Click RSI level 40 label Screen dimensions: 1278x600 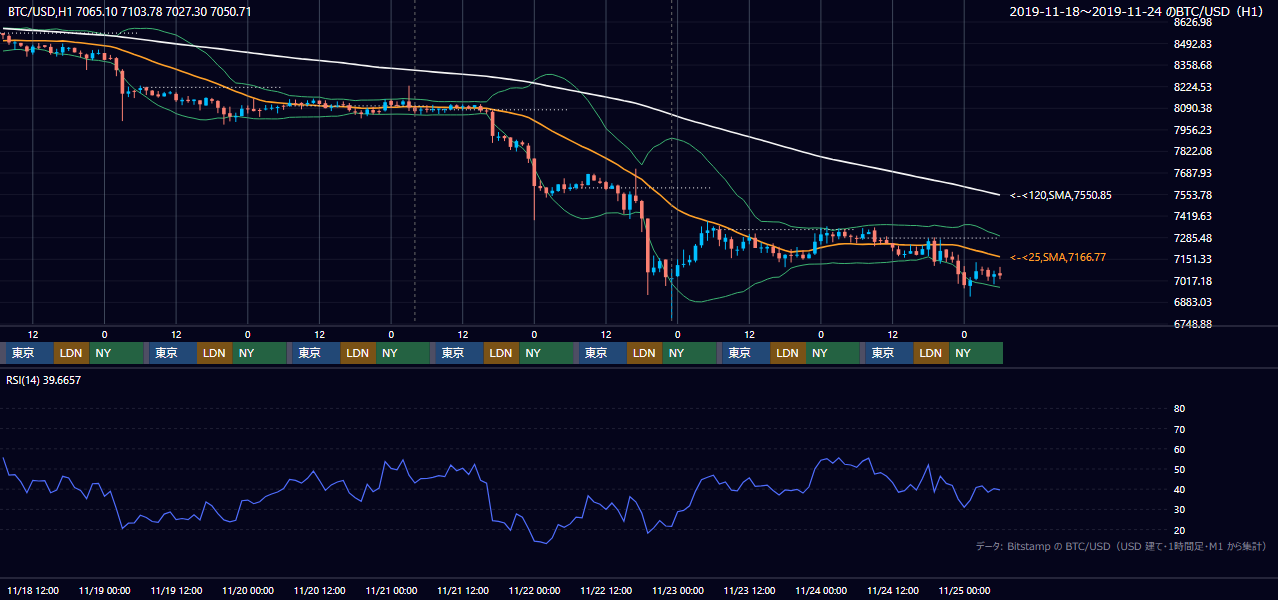click(x=1179, y=490)
